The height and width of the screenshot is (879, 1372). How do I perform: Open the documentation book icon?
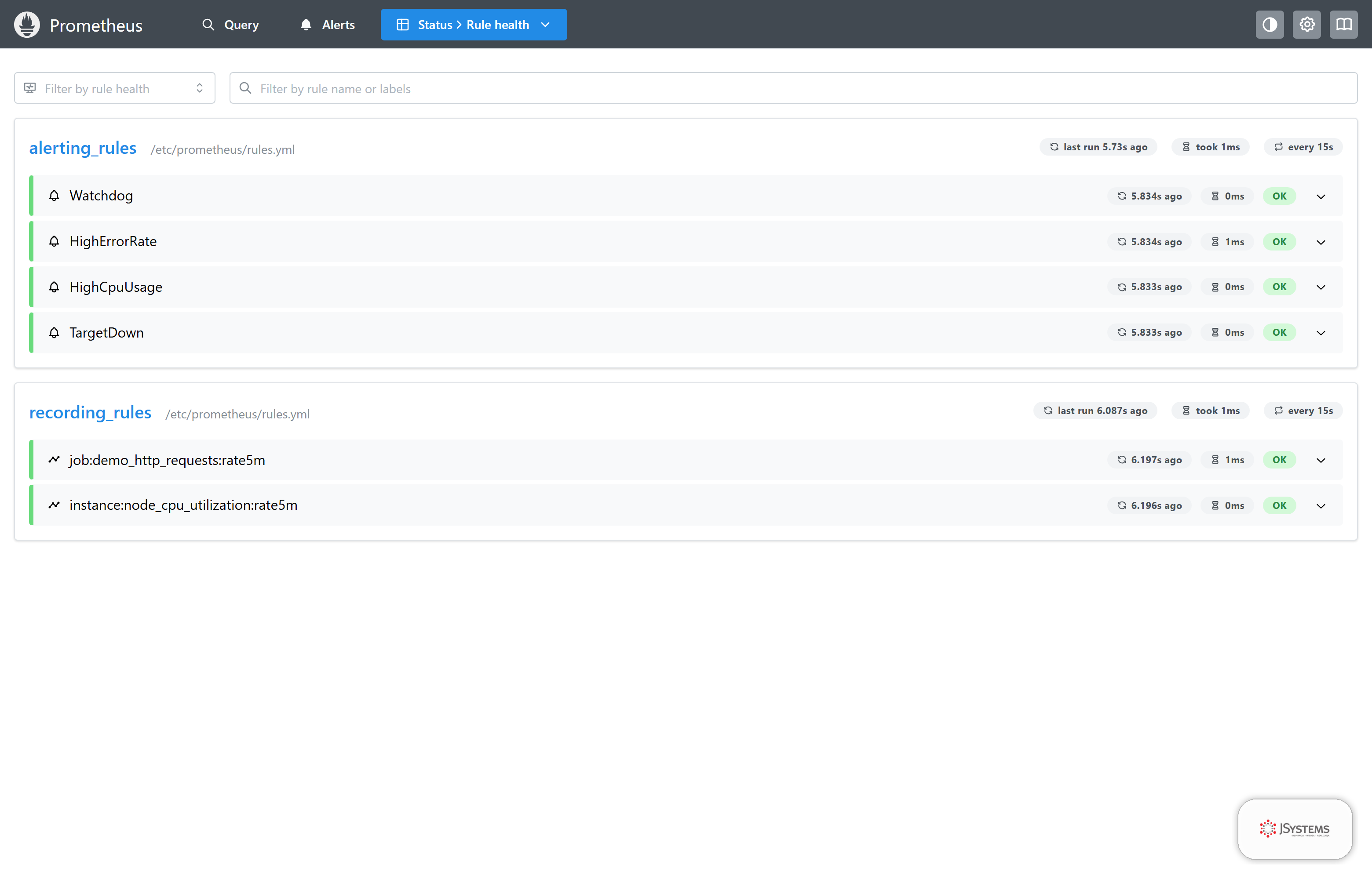tap(1343, 25)
